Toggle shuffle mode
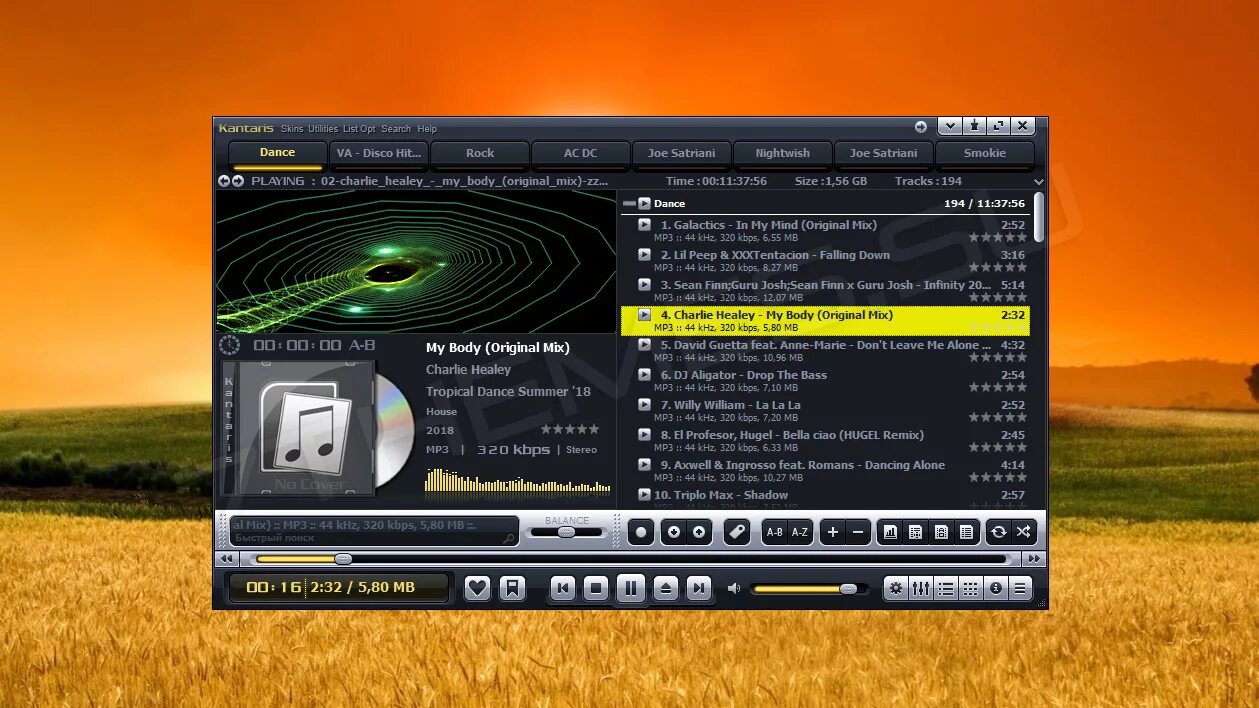The image size is (1259, 708). (x=1023, y=532)
